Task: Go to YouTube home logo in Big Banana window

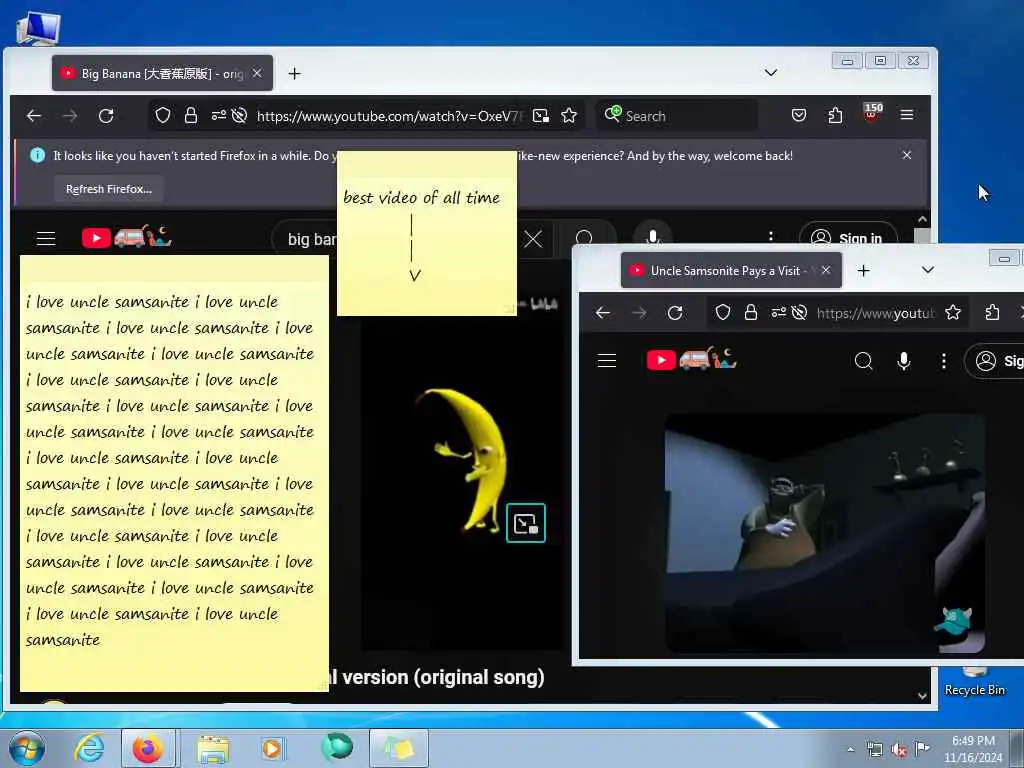Action: click(x=126, y=237)
